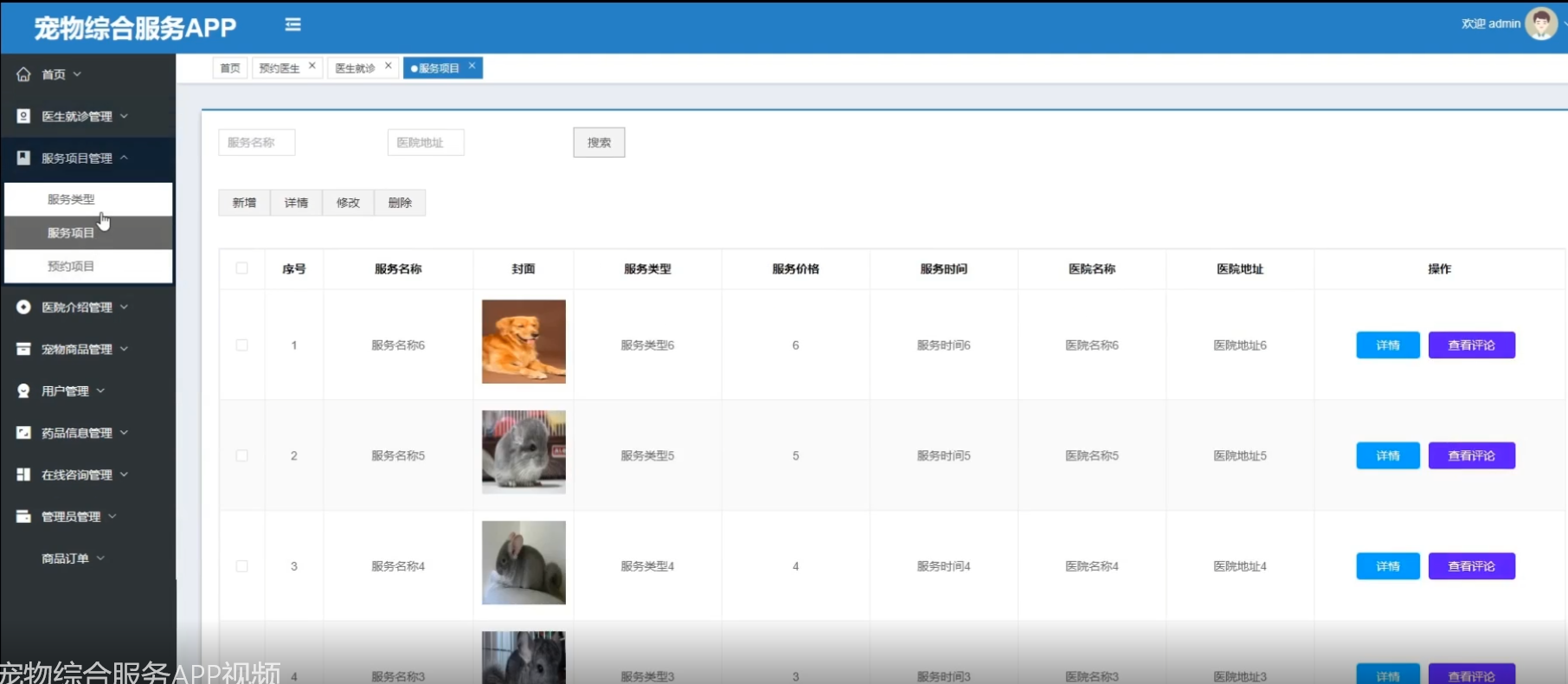Focus the 服务名称 search input
Image resolution: width=1568 pixels, height=684 pixels.
(x=257, y=143)
